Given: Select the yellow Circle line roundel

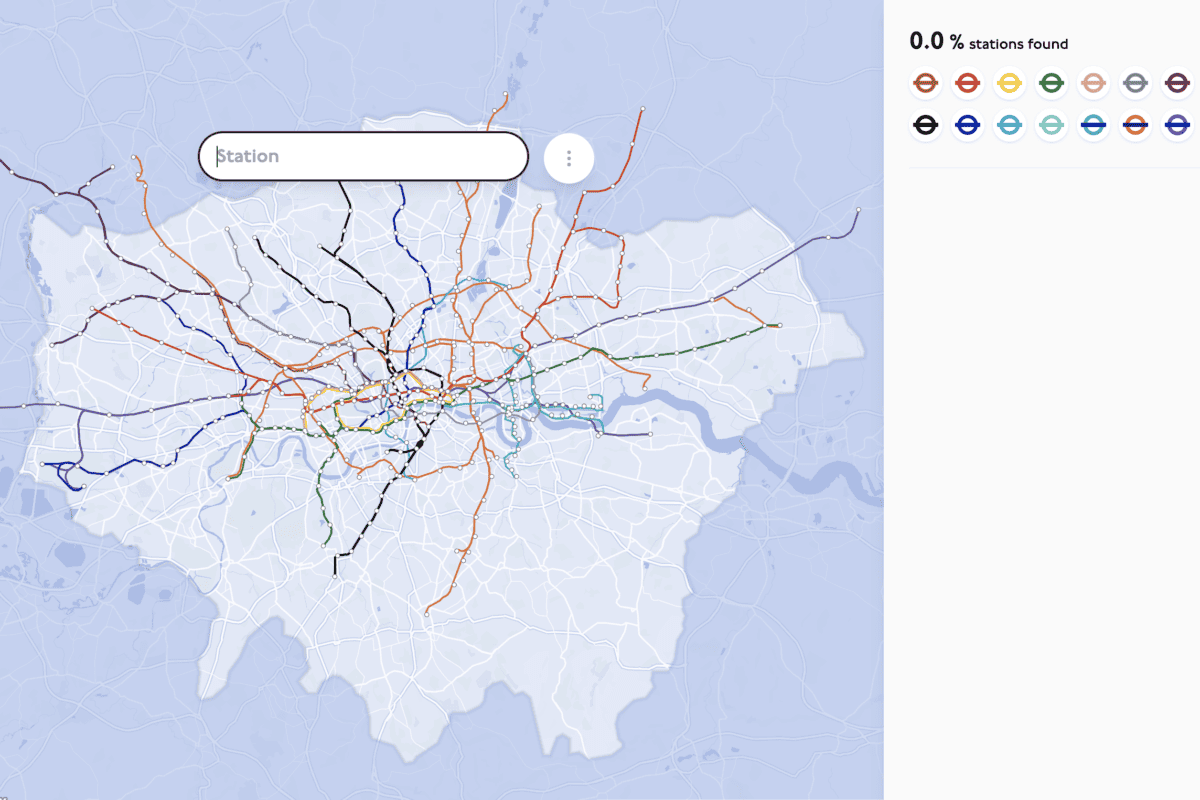Looking at the screenshot, I should pos(1010,83).
